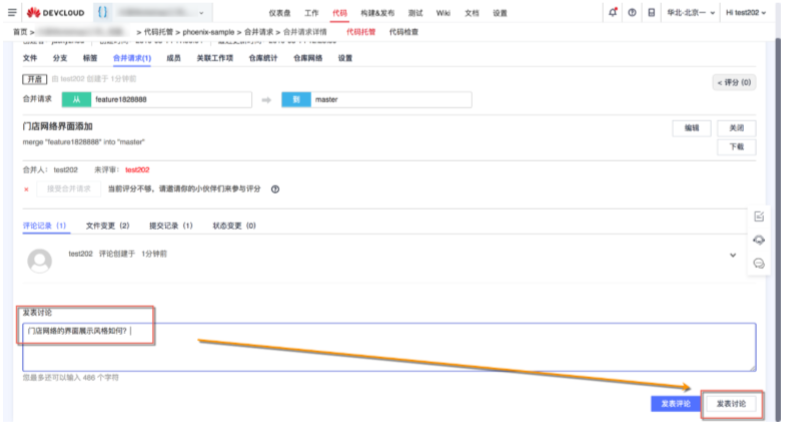This screenshot has height=426, width=785.
Task: Select the 文件变更 (2) tab
Action: (108, 226)
